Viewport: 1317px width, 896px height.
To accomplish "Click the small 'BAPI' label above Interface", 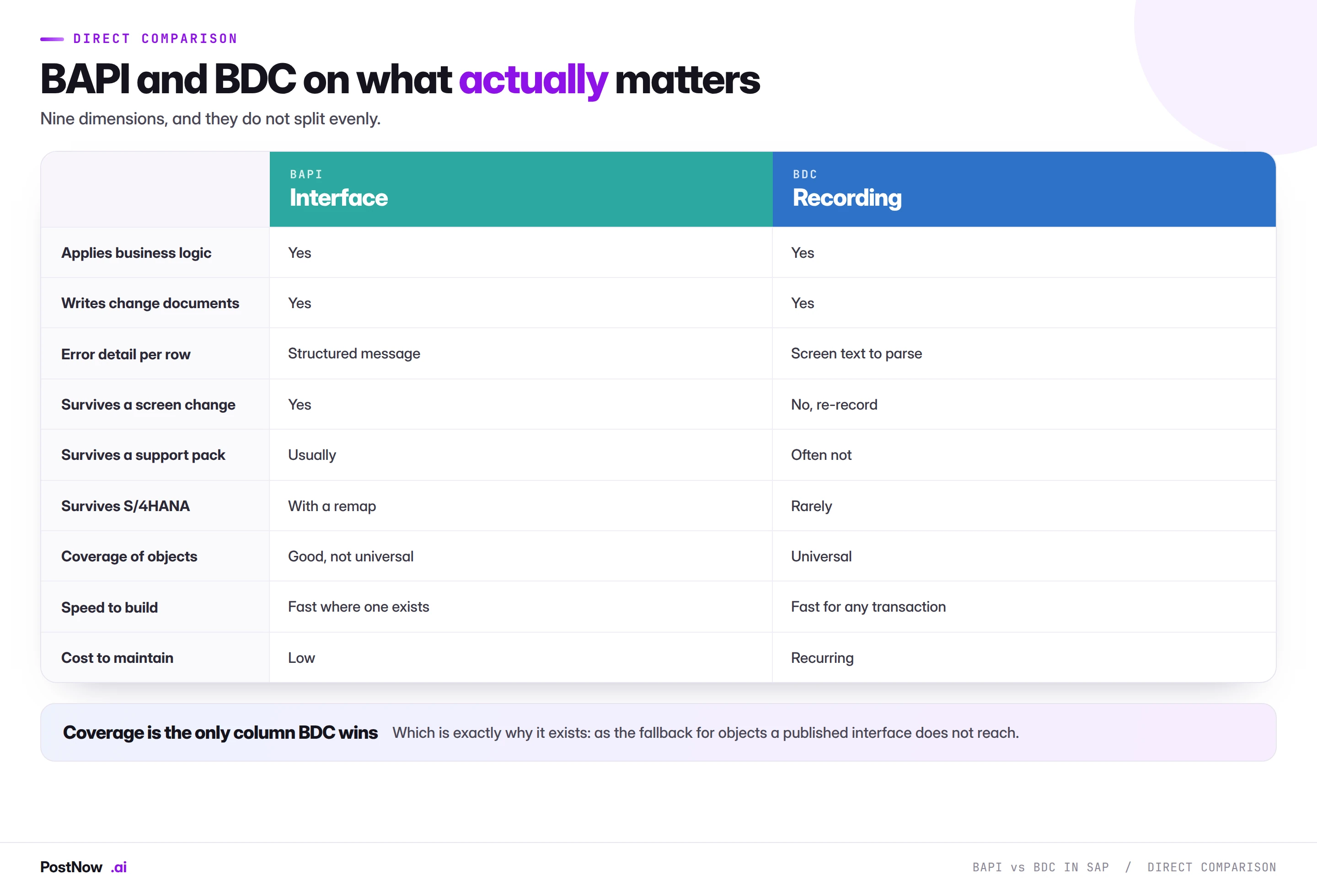I will (306, 175).
